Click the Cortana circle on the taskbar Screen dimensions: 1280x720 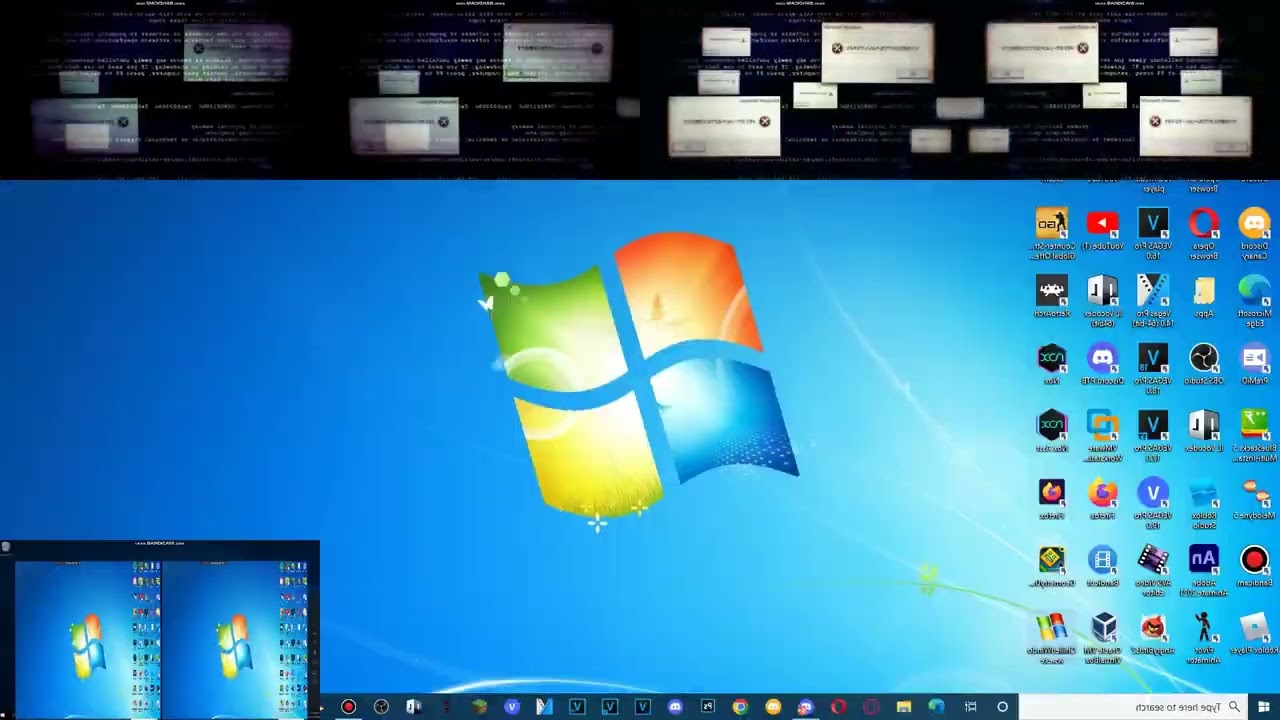(1002, 707)
